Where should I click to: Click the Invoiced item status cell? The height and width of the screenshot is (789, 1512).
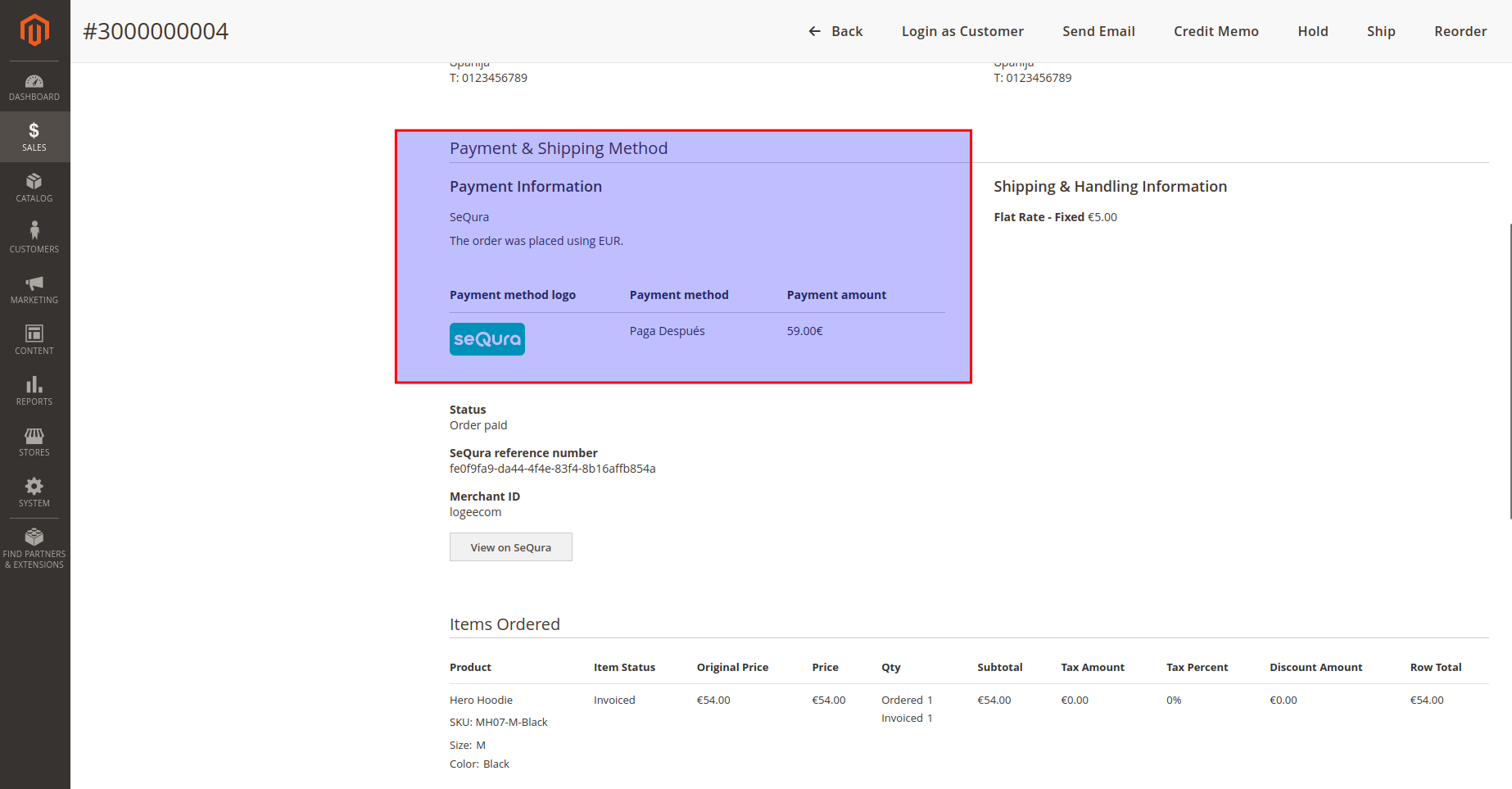[614, 700]
